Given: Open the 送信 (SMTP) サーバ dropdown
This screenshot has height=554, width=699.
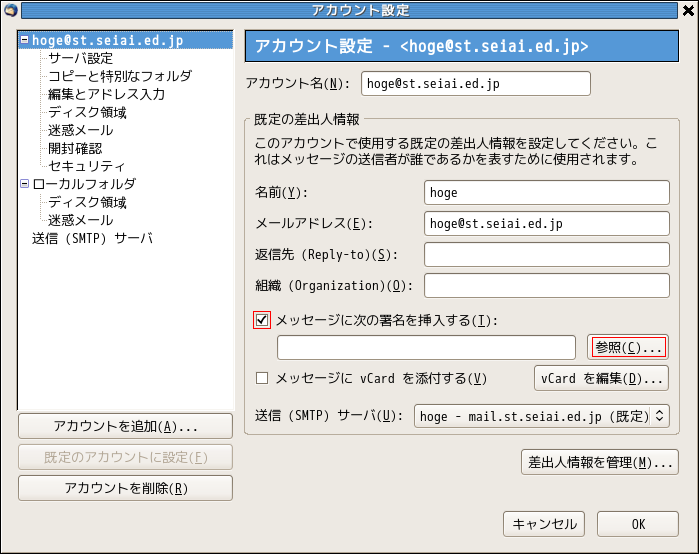Looking at the screenshot, I should pos(542,416).
